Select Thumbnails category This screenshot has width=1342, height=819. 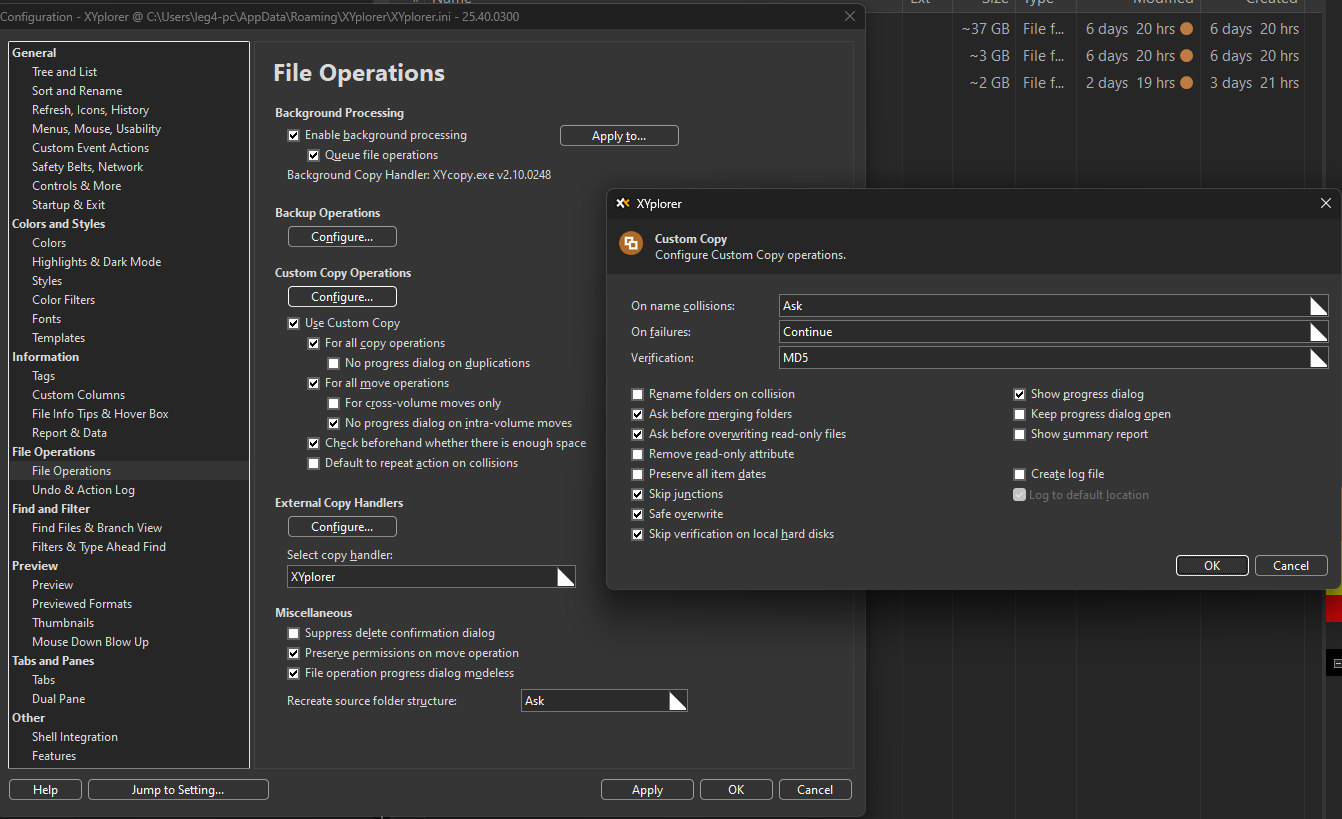tap(63, 623)
